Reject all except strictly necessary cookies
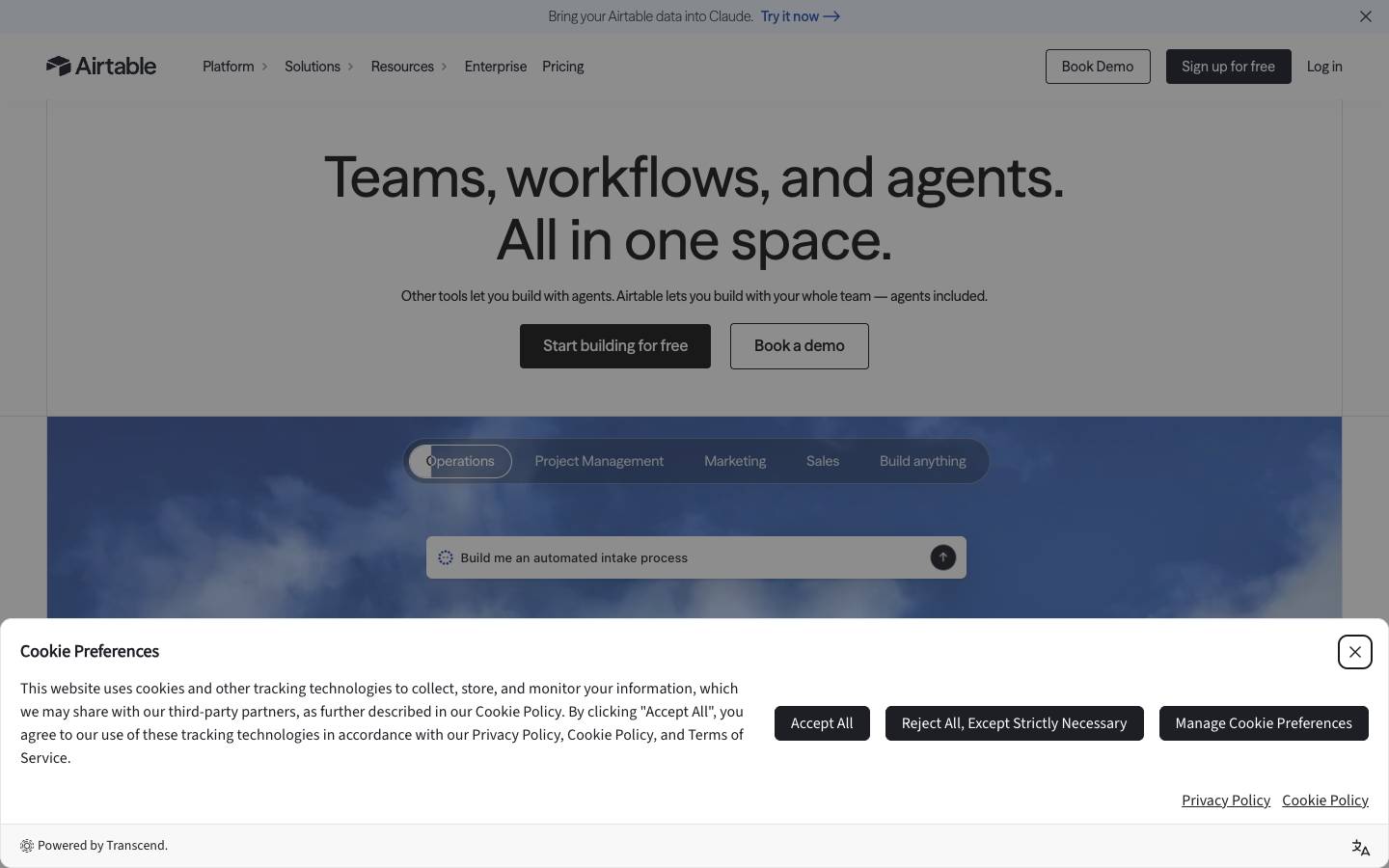 1015,723
